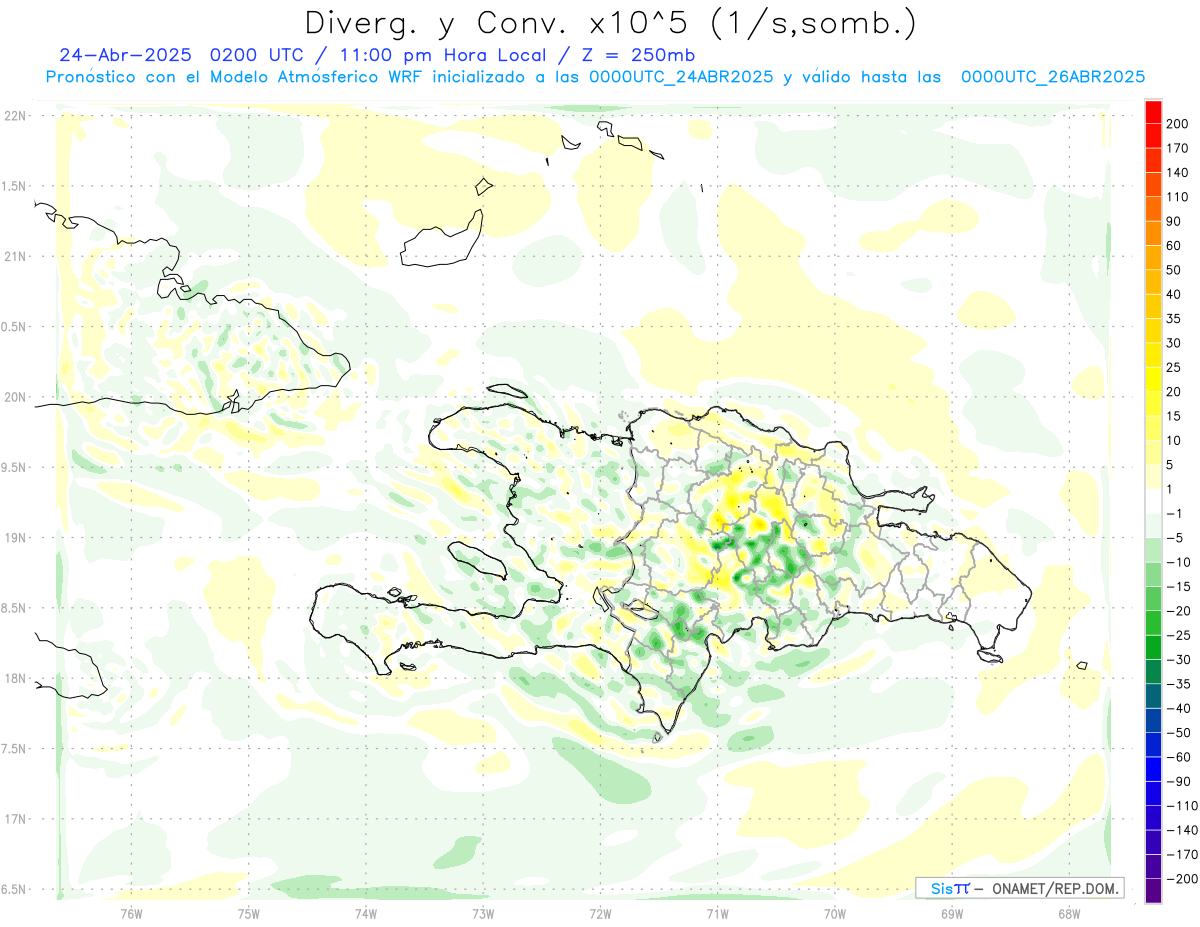Click the white swatch between 1 and -1
Image resolution: width=1200 pixels, height=927 pixels.
1153,501
